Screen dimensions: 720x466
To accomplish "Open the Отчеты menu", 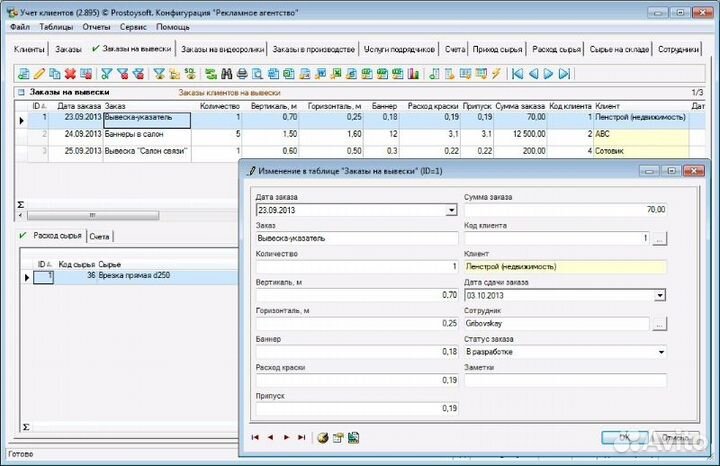I will [97, 27].
